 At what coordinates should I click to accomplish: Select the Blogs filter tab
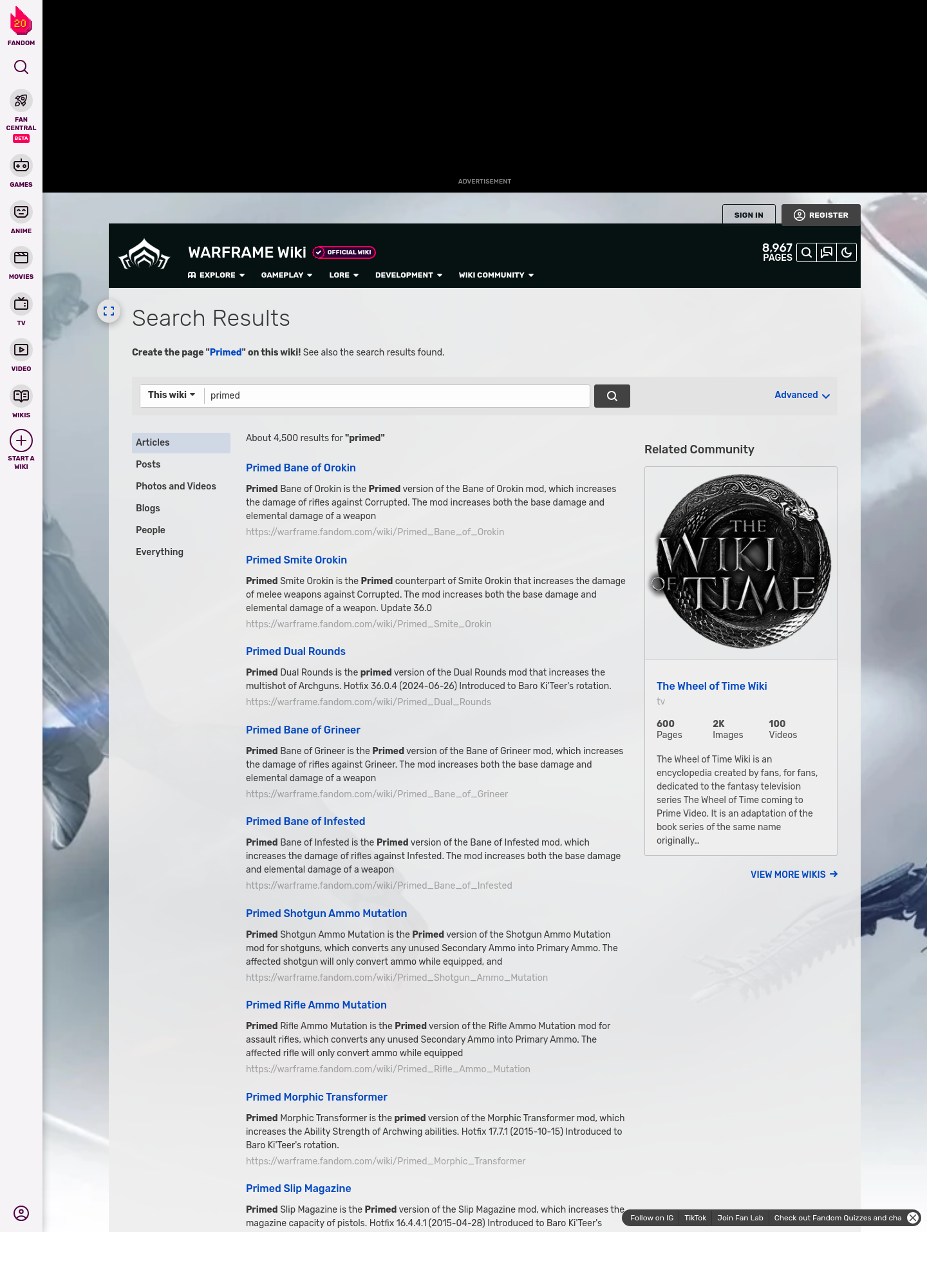[x=181, y=508]
